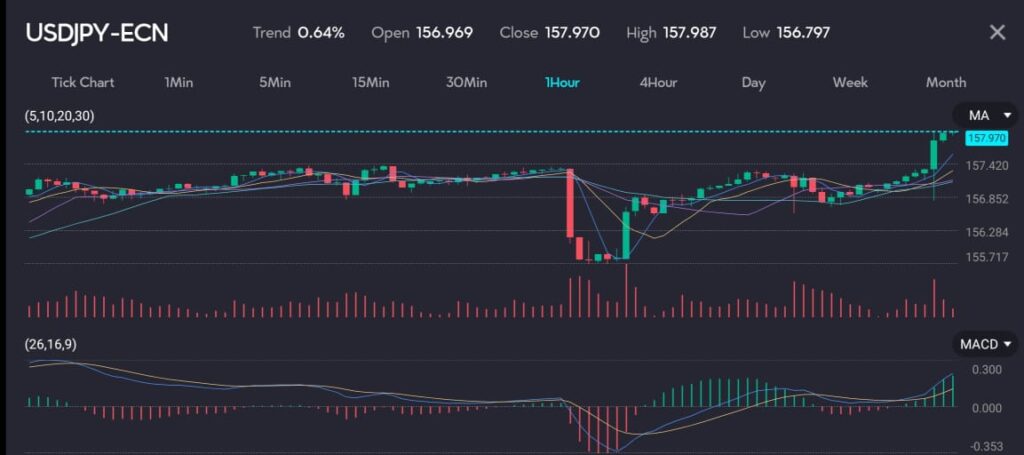This screenshot has width=1024, height=455.
Task: Switch chart to Month timeframe
Action: click(x=945, y=82)
